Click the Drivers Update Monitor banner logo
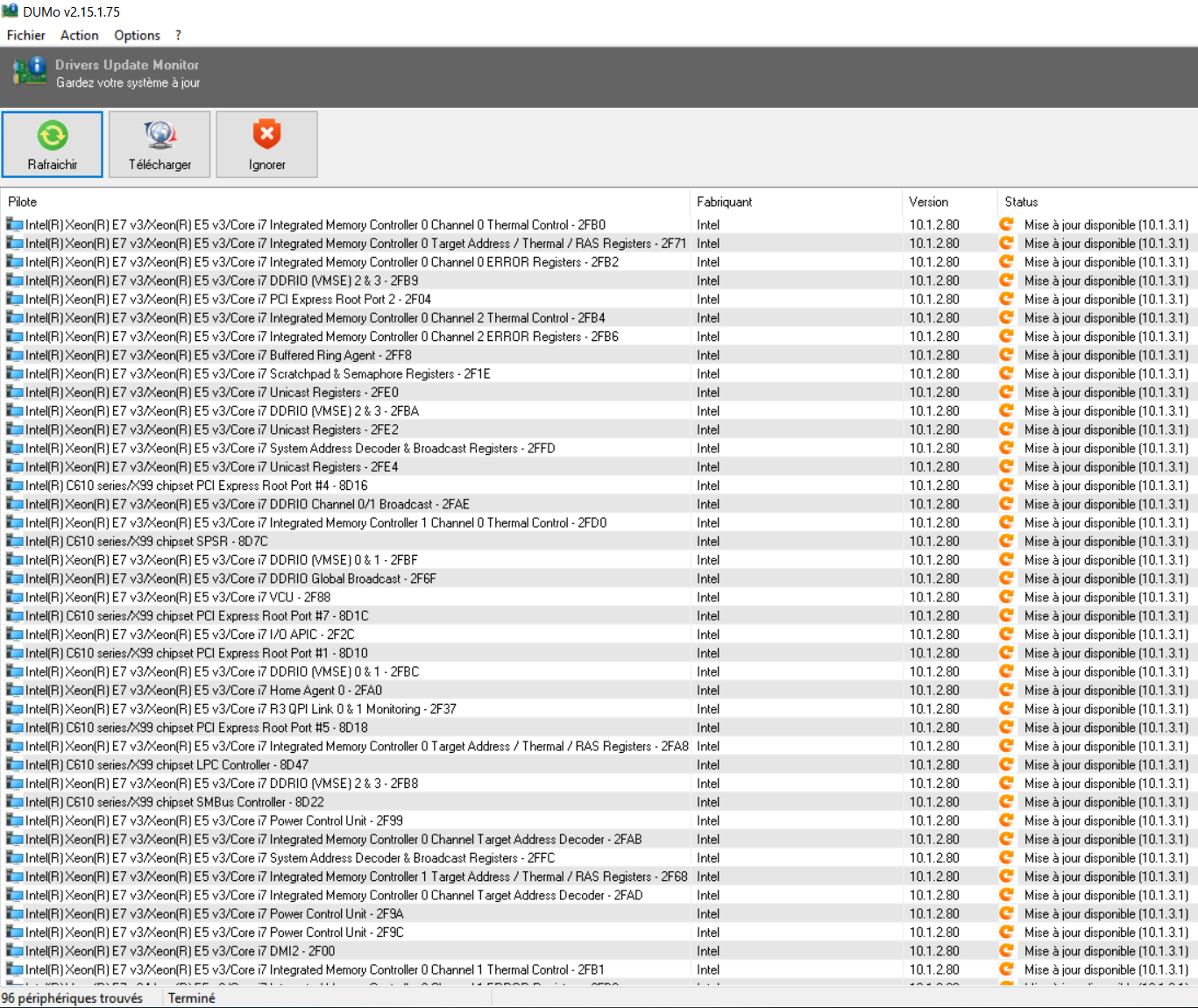 [x=29, y=71]
